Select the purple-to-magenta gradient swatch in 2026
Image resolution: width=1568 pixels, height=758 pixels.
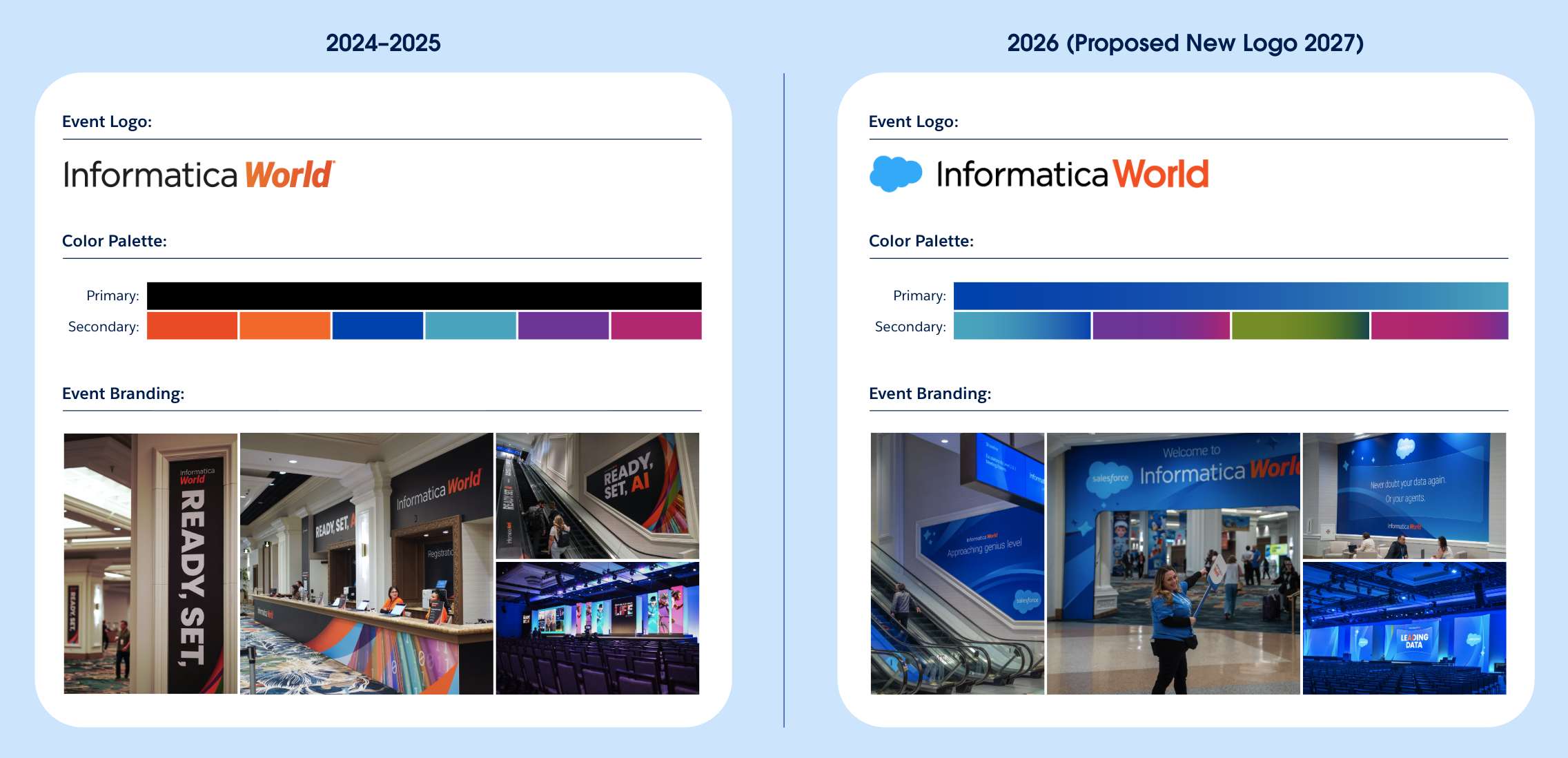(x=1162, y=326)
